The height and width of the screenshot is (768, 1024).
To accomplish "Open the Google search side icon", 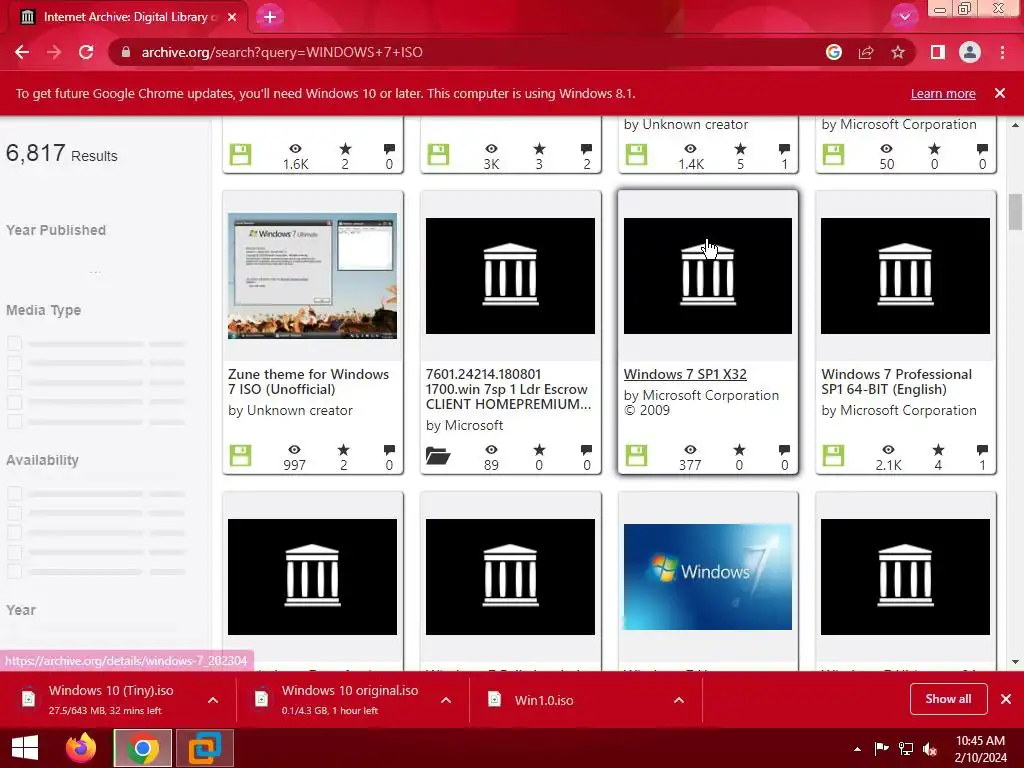I will [x=833, y=52].
